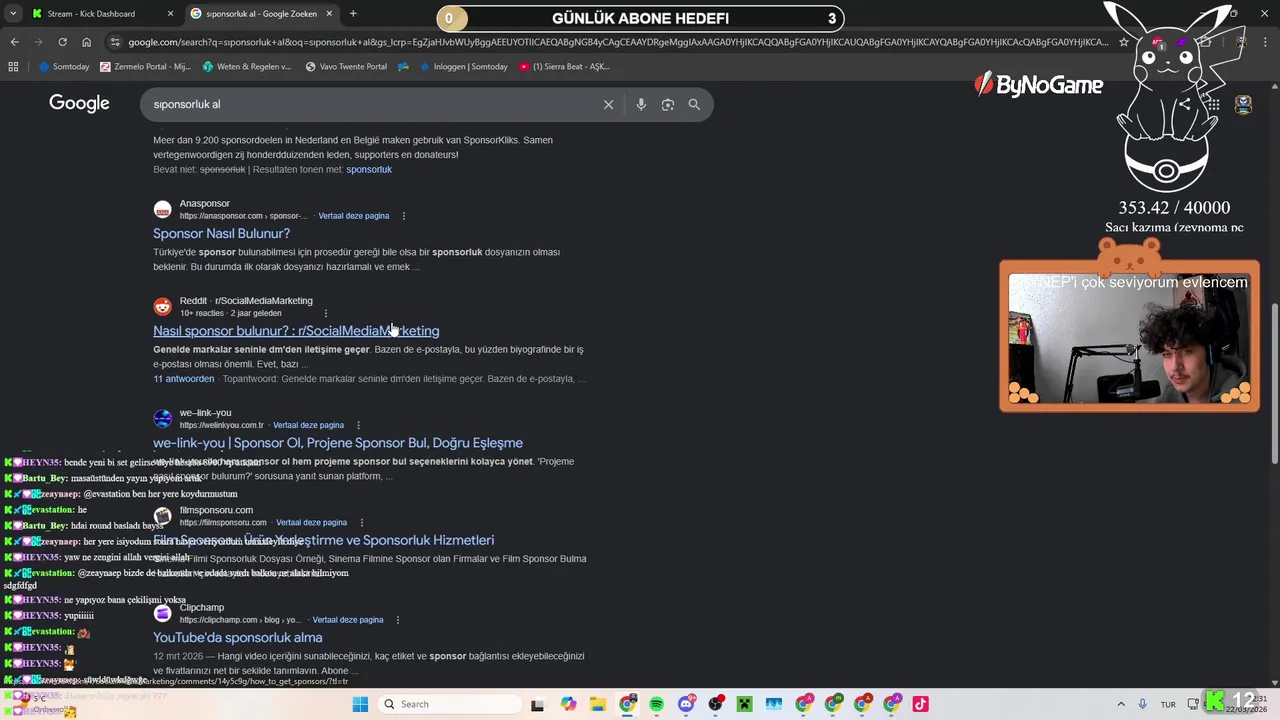Translate the we-link-you result page

tap(308, 425)
